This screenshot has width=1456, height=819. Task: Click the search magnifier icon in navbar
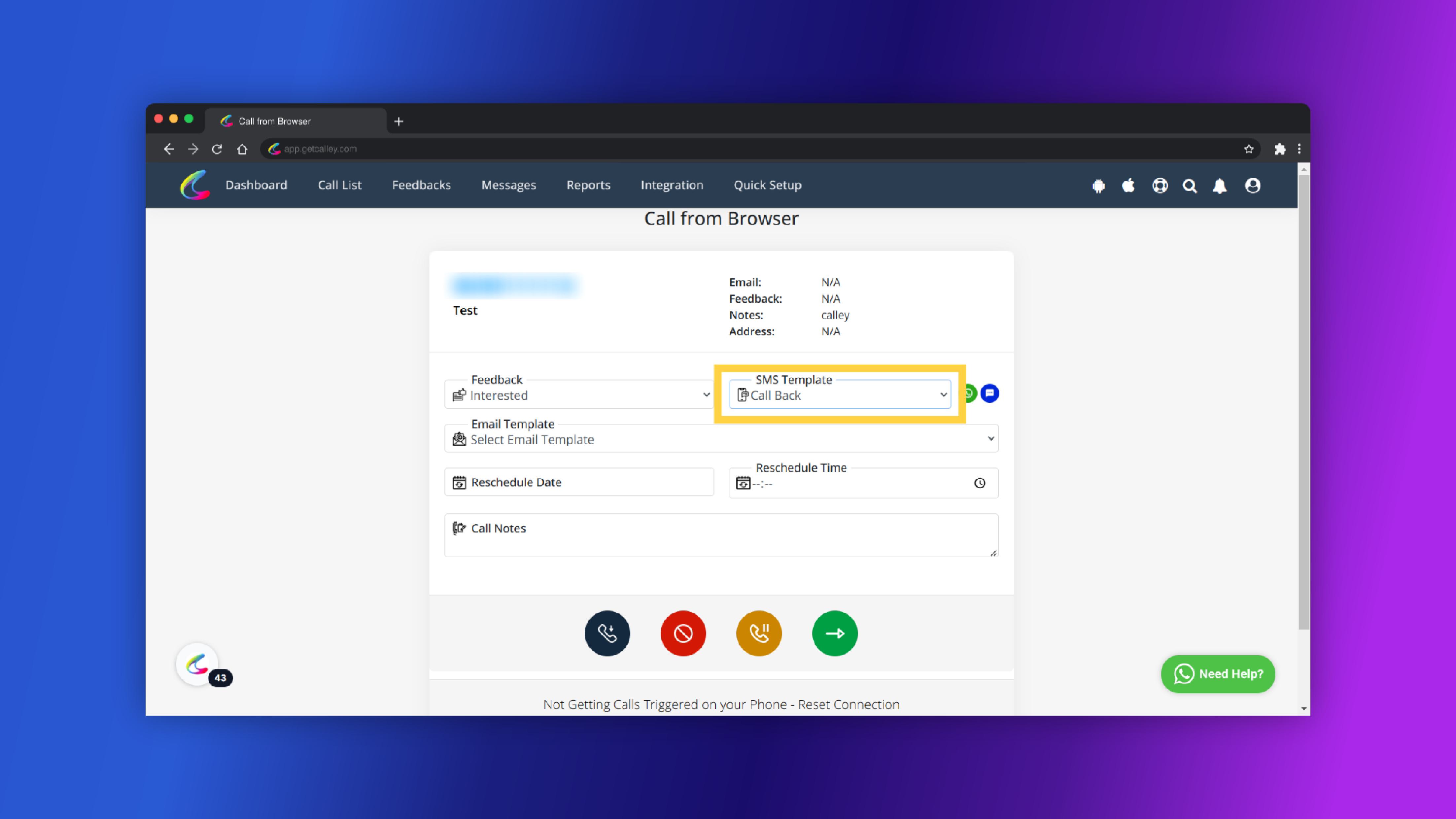tap(1189, 186)
